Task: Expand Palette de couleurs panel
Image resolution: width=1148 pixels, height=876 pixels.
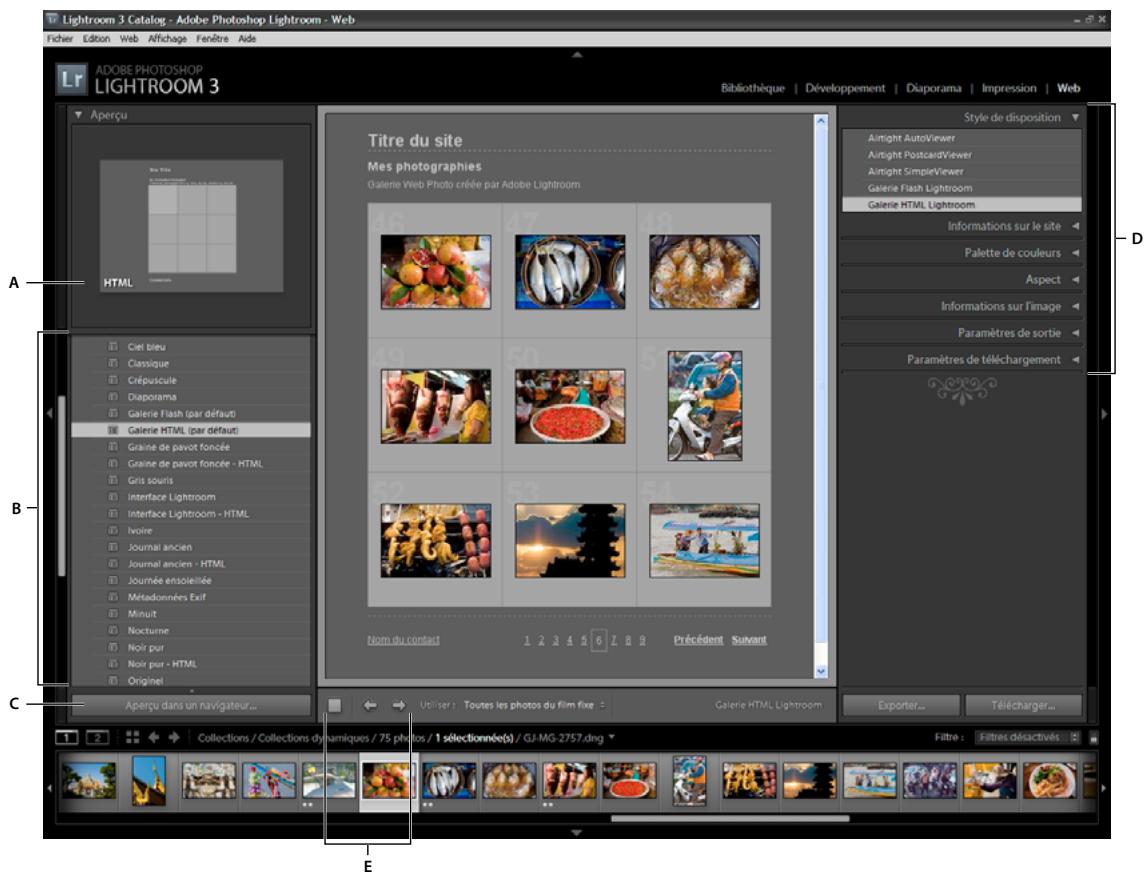Action: tap(1076, 253)
